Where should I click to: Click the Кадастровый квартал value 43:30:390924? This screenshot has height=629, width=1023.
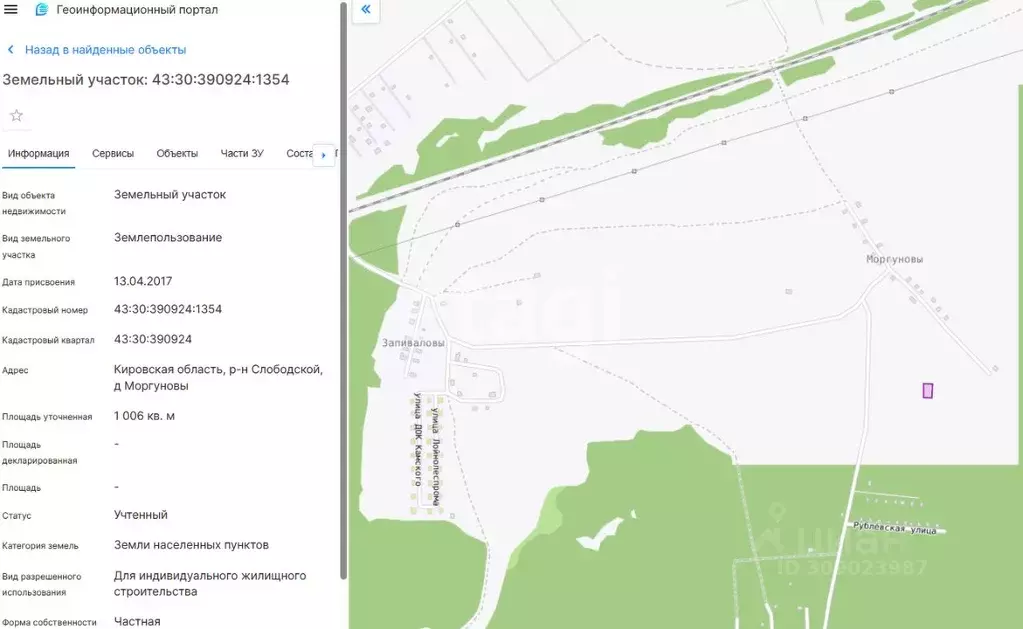(x=153, y=339)
